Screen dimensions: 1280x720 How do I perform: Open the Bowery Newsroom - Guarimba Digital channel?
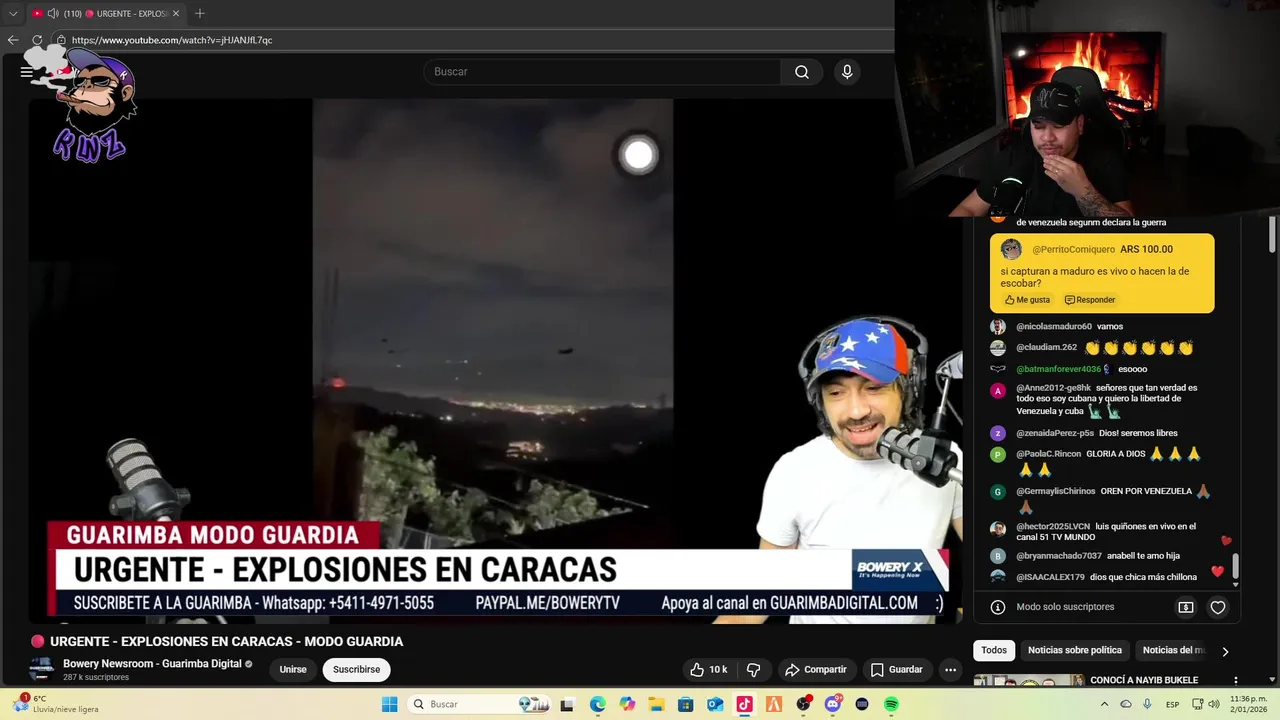[152, 664]
